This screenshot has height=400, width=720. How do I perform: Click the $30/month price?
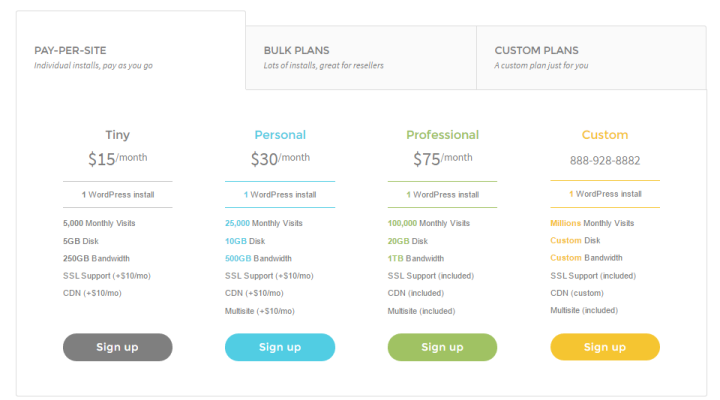coord(280,159)
